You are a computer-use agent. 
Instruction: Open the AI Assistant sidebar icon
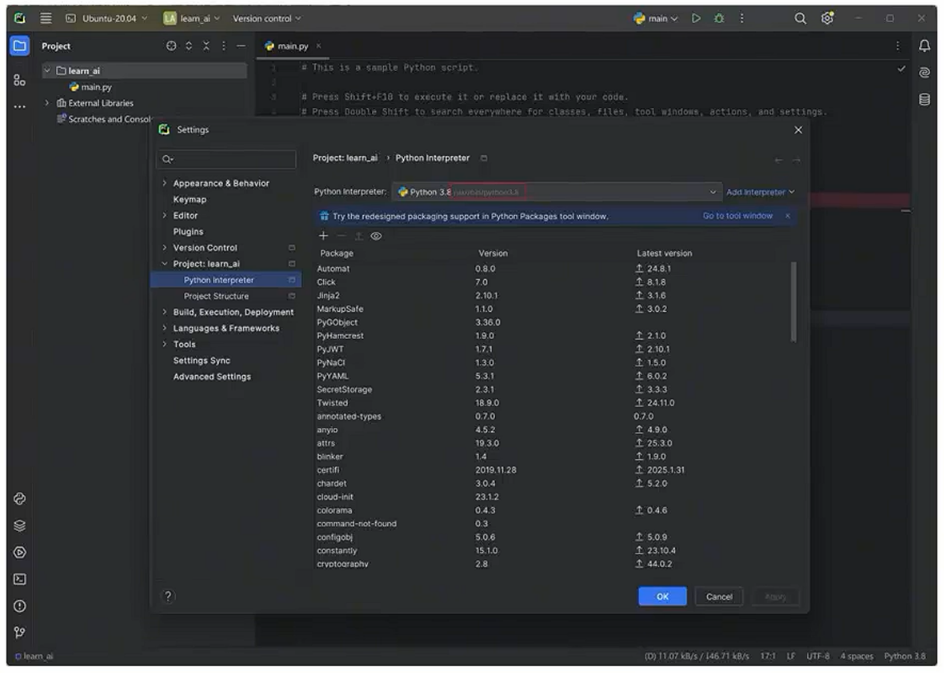(x=924, y=72)
